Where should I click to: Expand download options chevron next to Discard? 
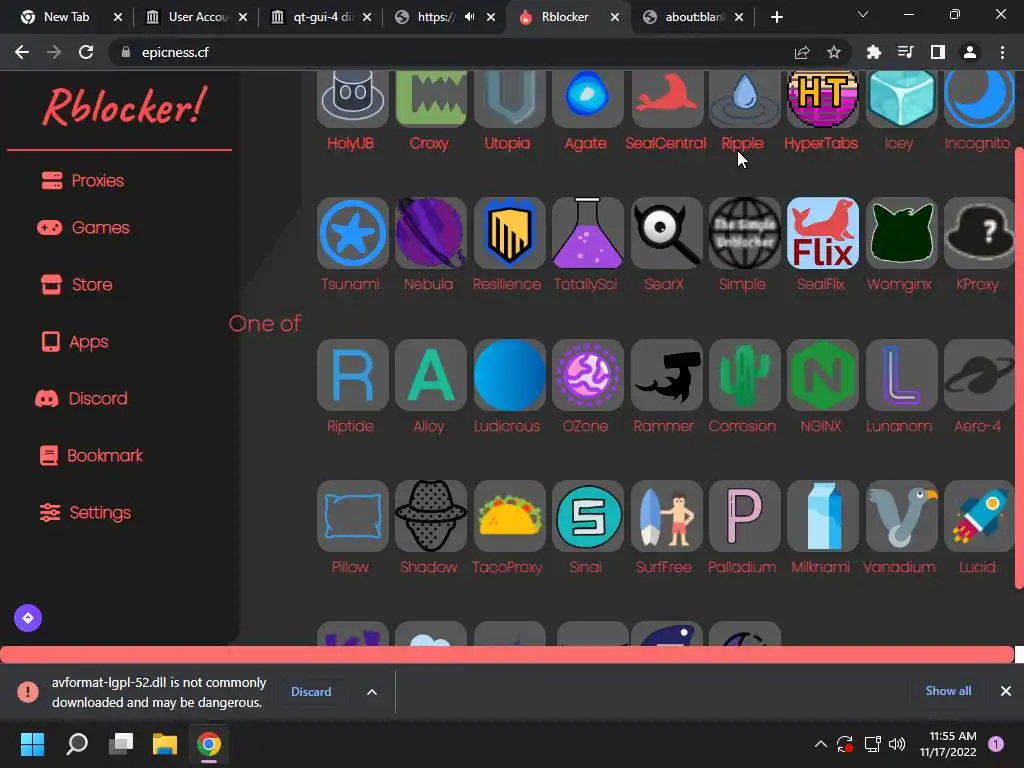coord(372,692)
